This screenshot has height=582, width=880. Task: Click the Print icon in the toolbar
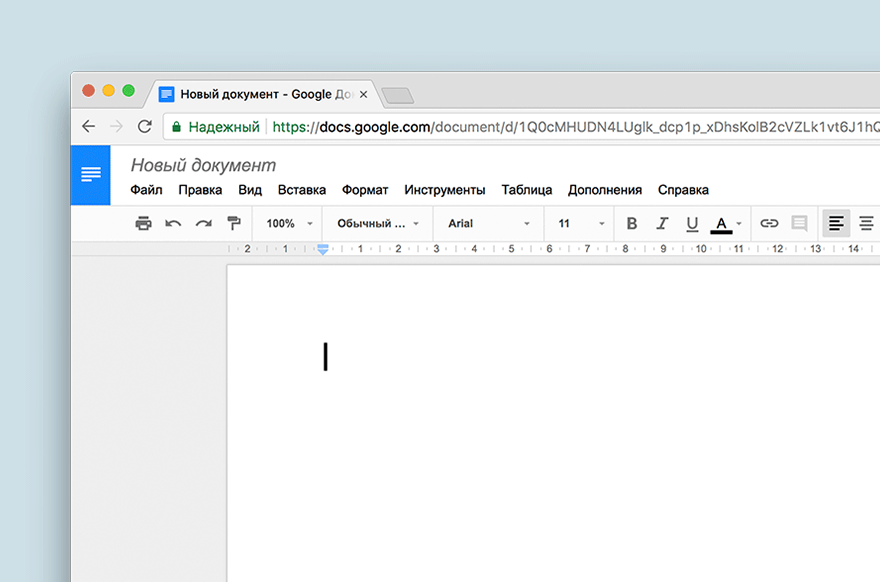click(x=143, y=223)
